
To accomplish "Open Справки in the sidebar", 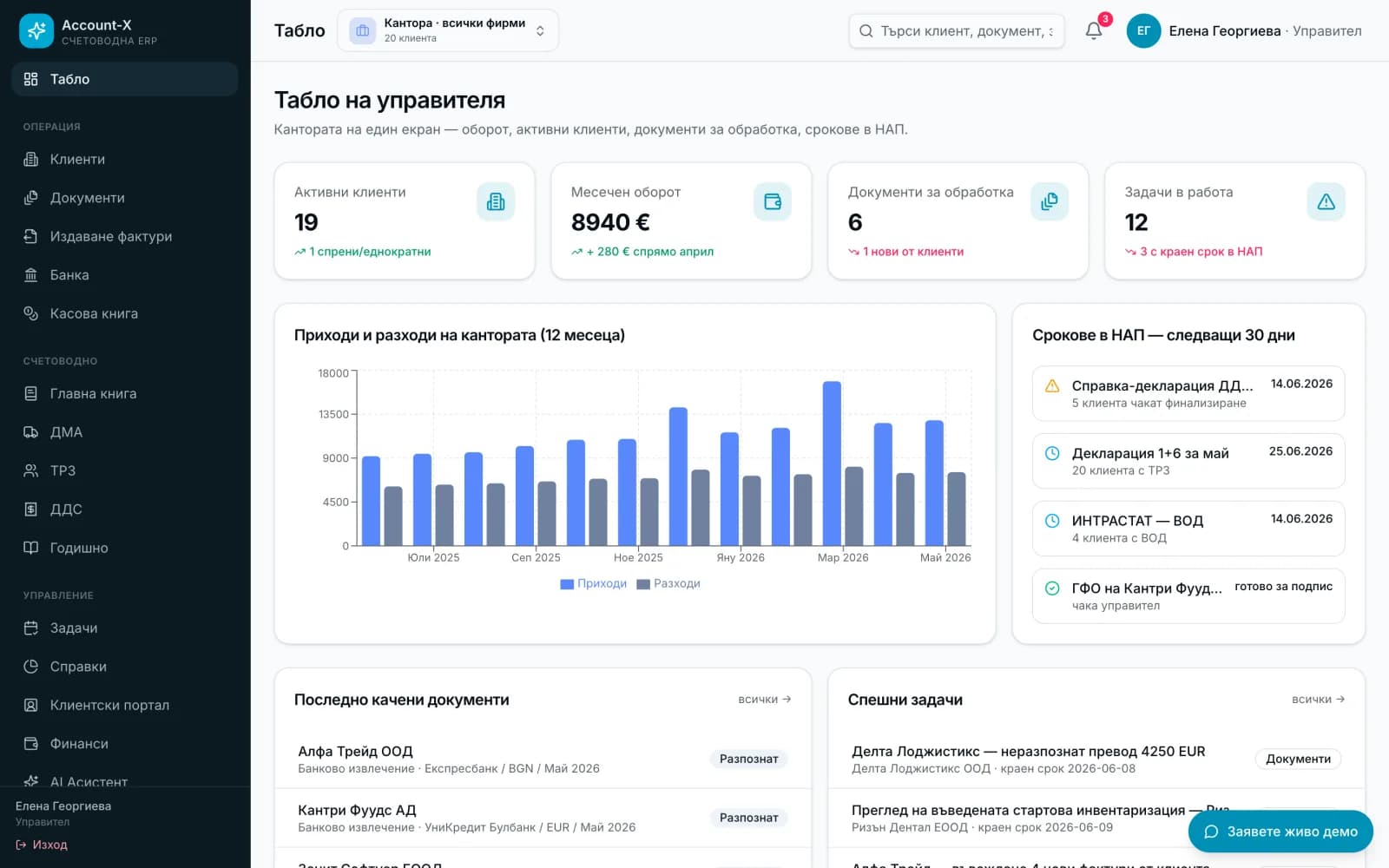I will (125, 667).
